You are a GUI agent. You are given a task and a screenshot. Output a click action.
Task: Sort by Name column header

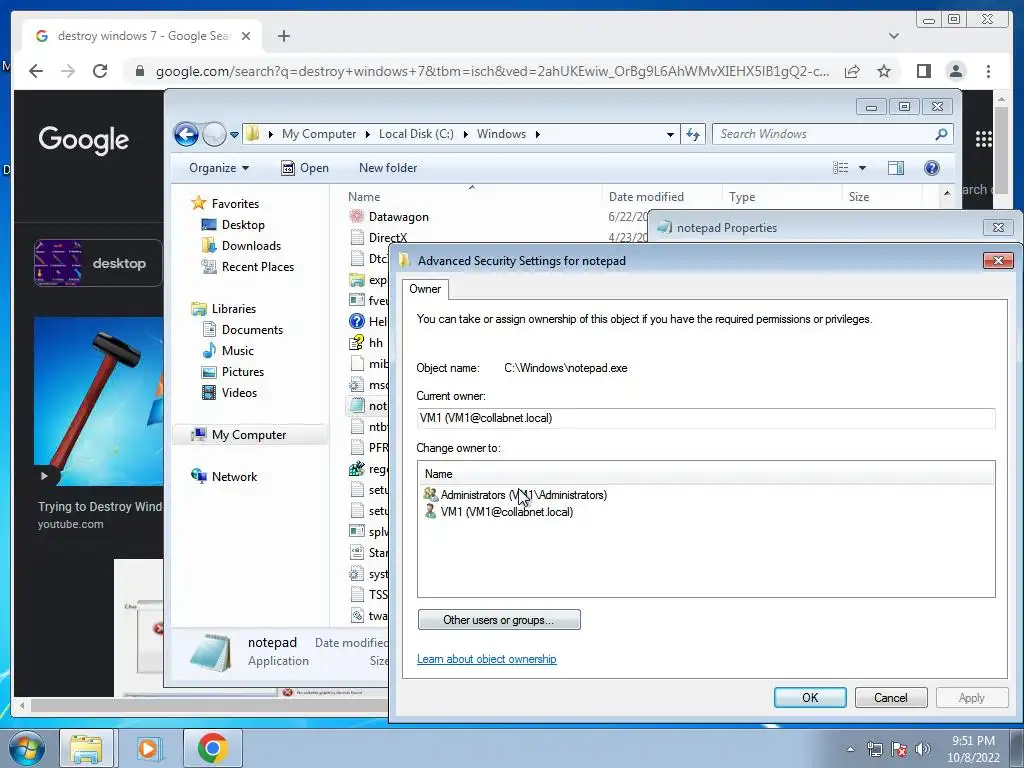pyautogui.click(x=364, y=197)
